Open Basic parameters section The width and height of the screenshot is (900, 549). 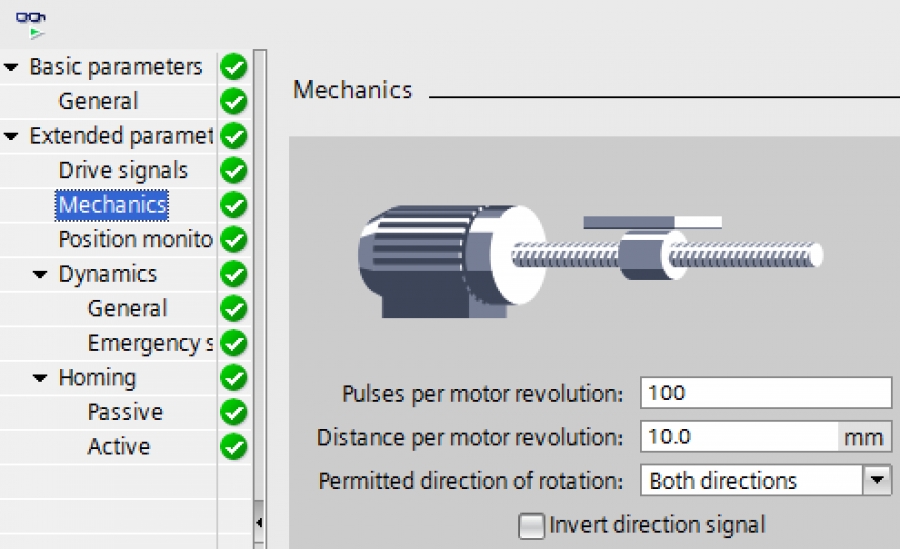(115, 67)
